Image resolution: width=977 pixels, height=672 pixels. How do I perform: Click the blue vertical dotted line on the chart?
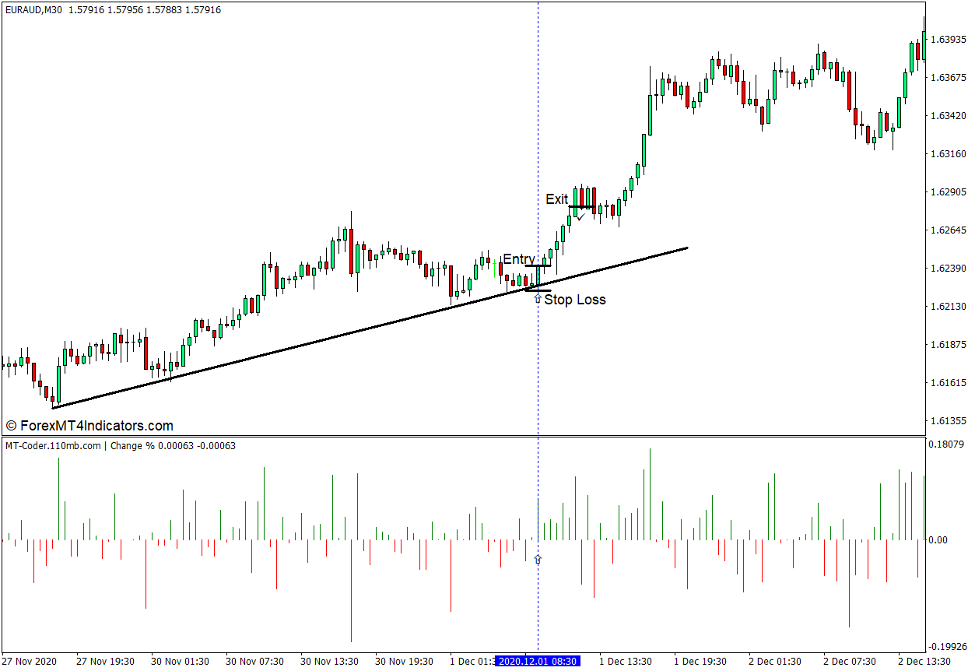(538, 150)
